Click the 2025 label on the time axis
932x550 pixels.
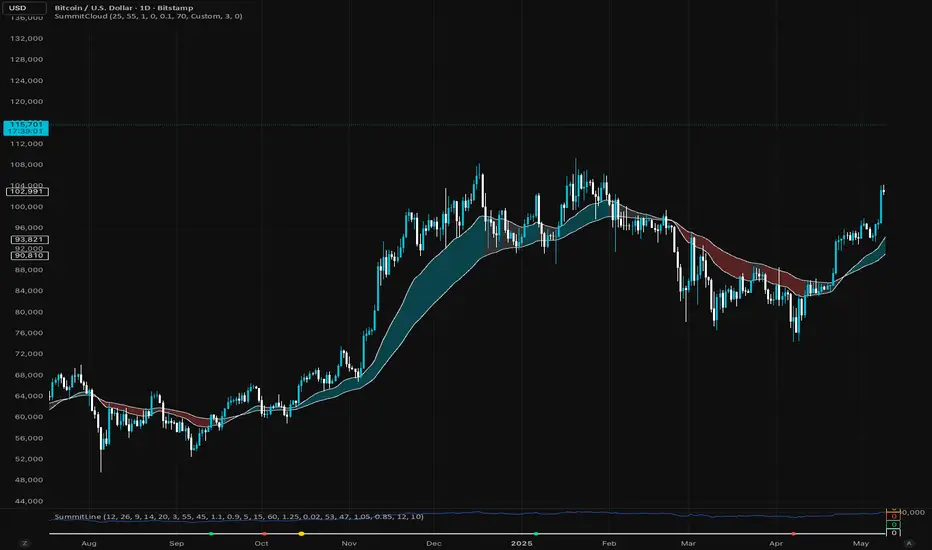click(522, 543)
